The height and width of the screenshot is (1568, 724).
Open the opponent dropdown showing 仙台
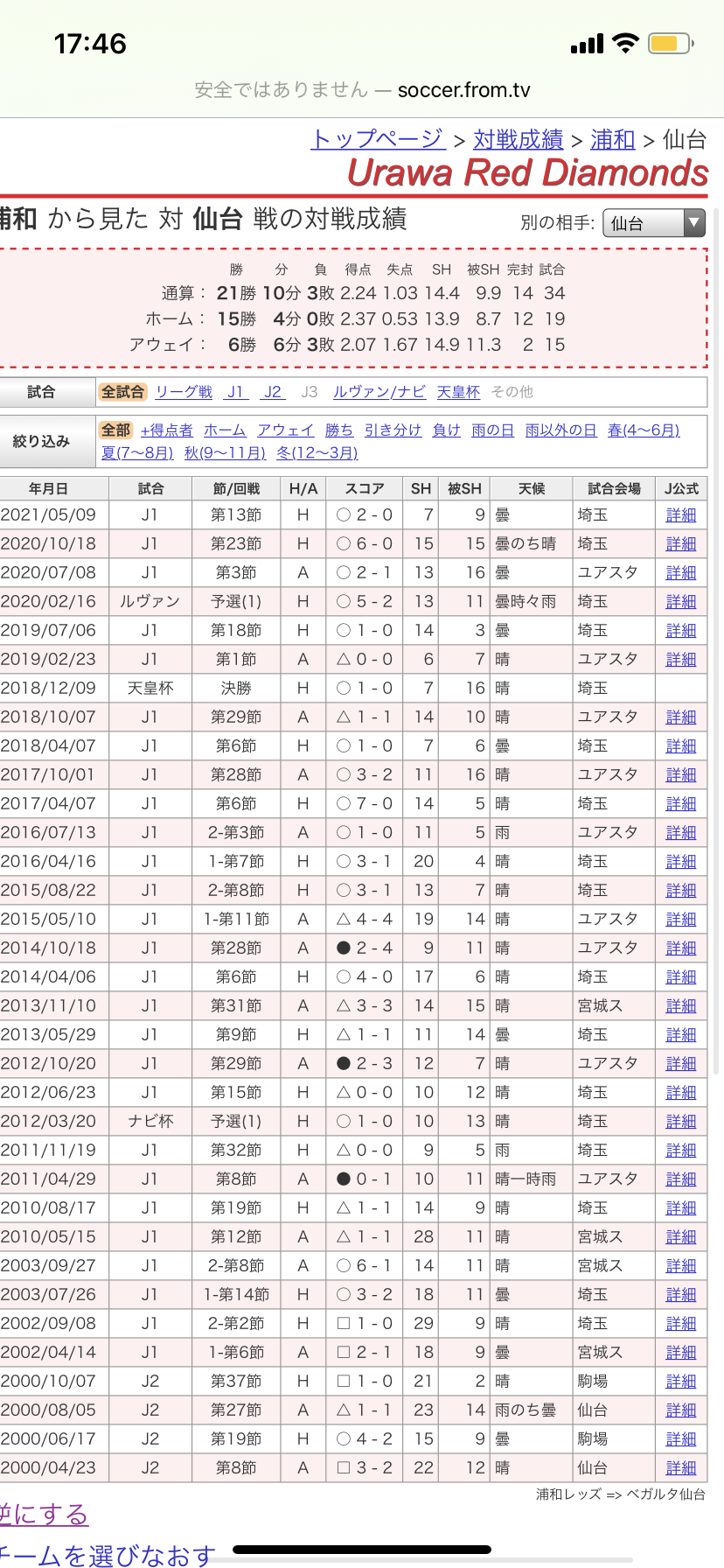pos(653,223)
